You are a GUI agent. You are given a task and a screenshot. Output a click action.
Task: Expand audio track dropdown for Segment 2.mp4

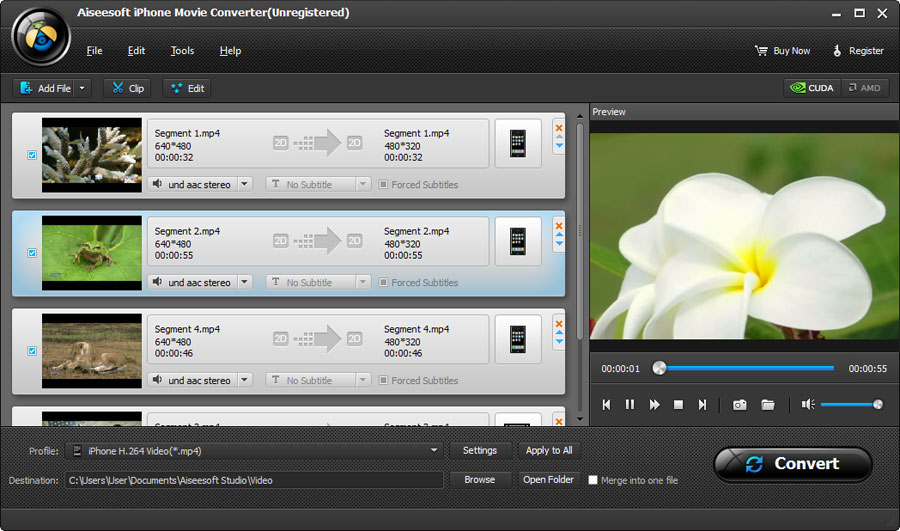(x=245, y=282)
